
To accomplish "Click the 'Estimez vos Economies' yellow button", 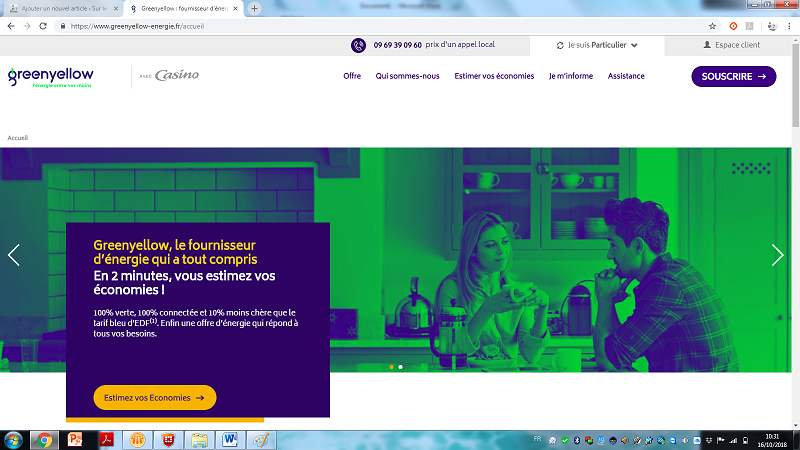I will click(155, 397).
